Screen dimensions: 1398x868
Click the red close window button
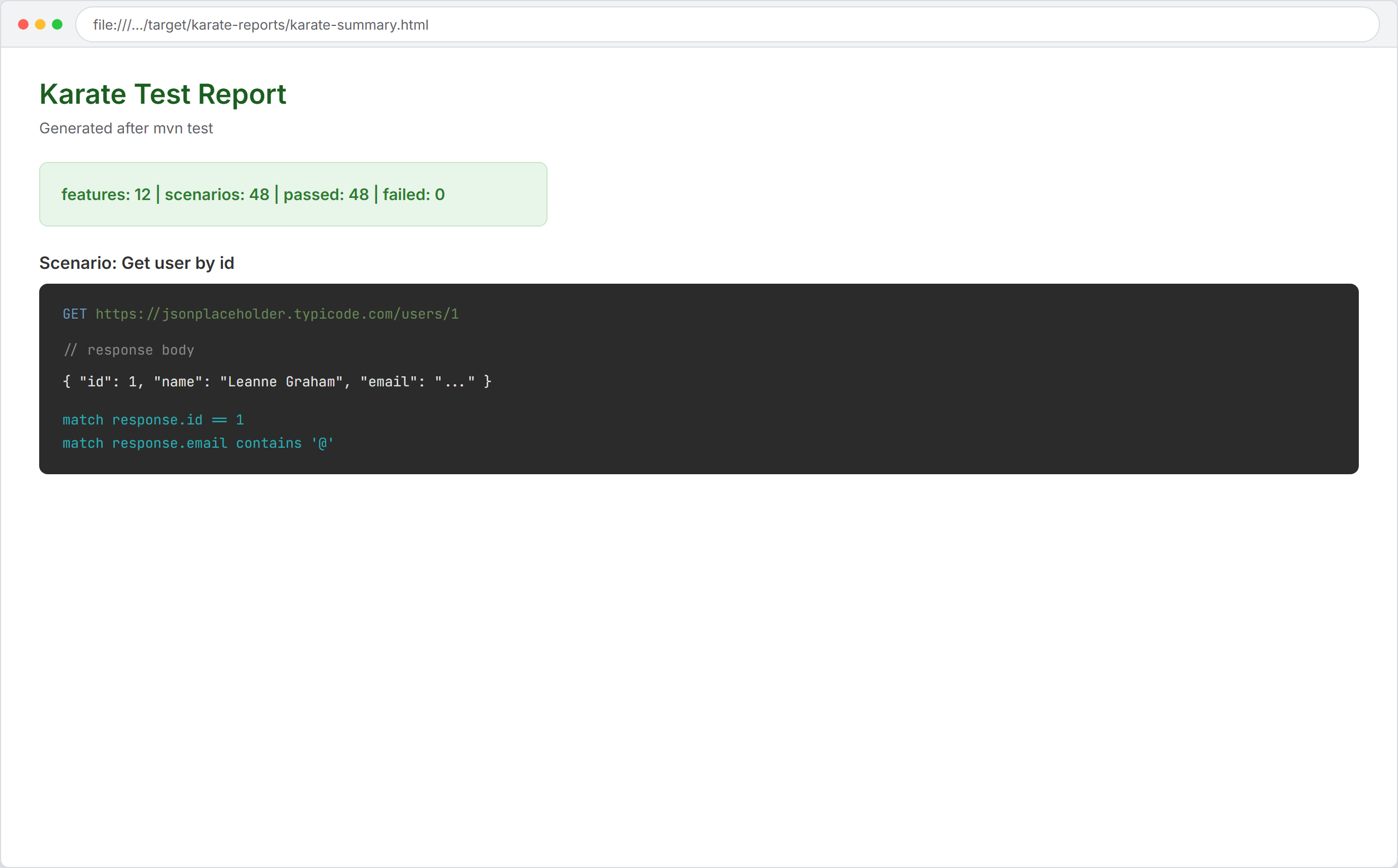click(x=23, y=25)
